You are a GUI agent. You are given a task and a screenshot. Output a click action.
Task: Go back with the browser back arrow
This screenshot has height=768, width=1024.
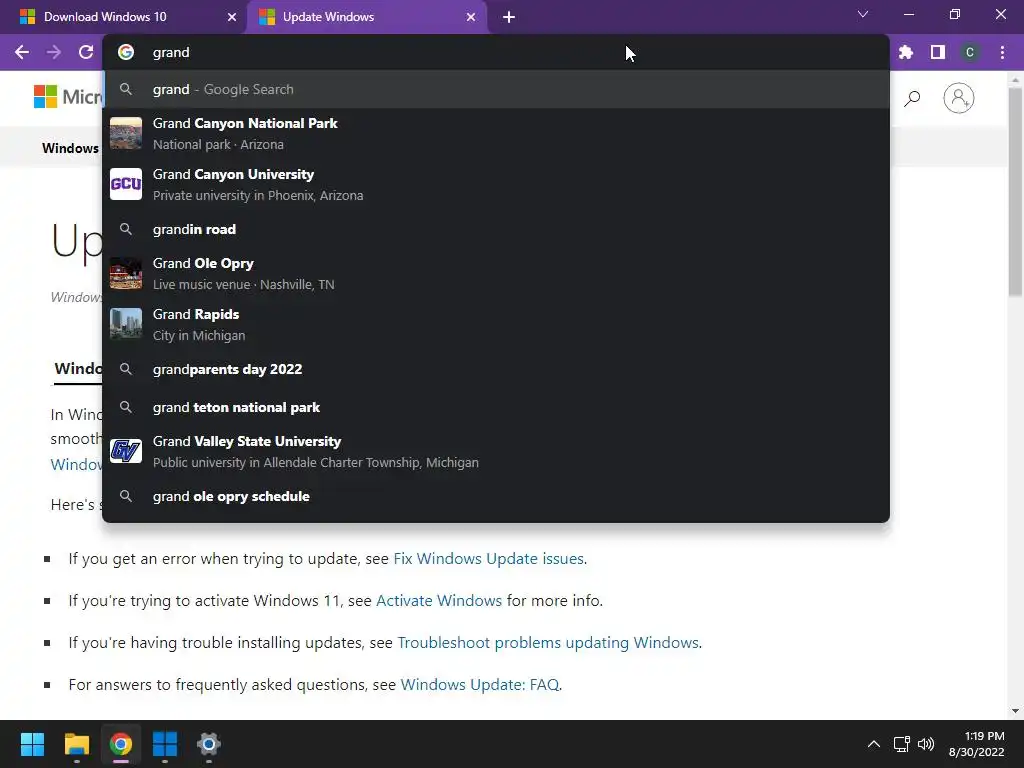[22, 52]
